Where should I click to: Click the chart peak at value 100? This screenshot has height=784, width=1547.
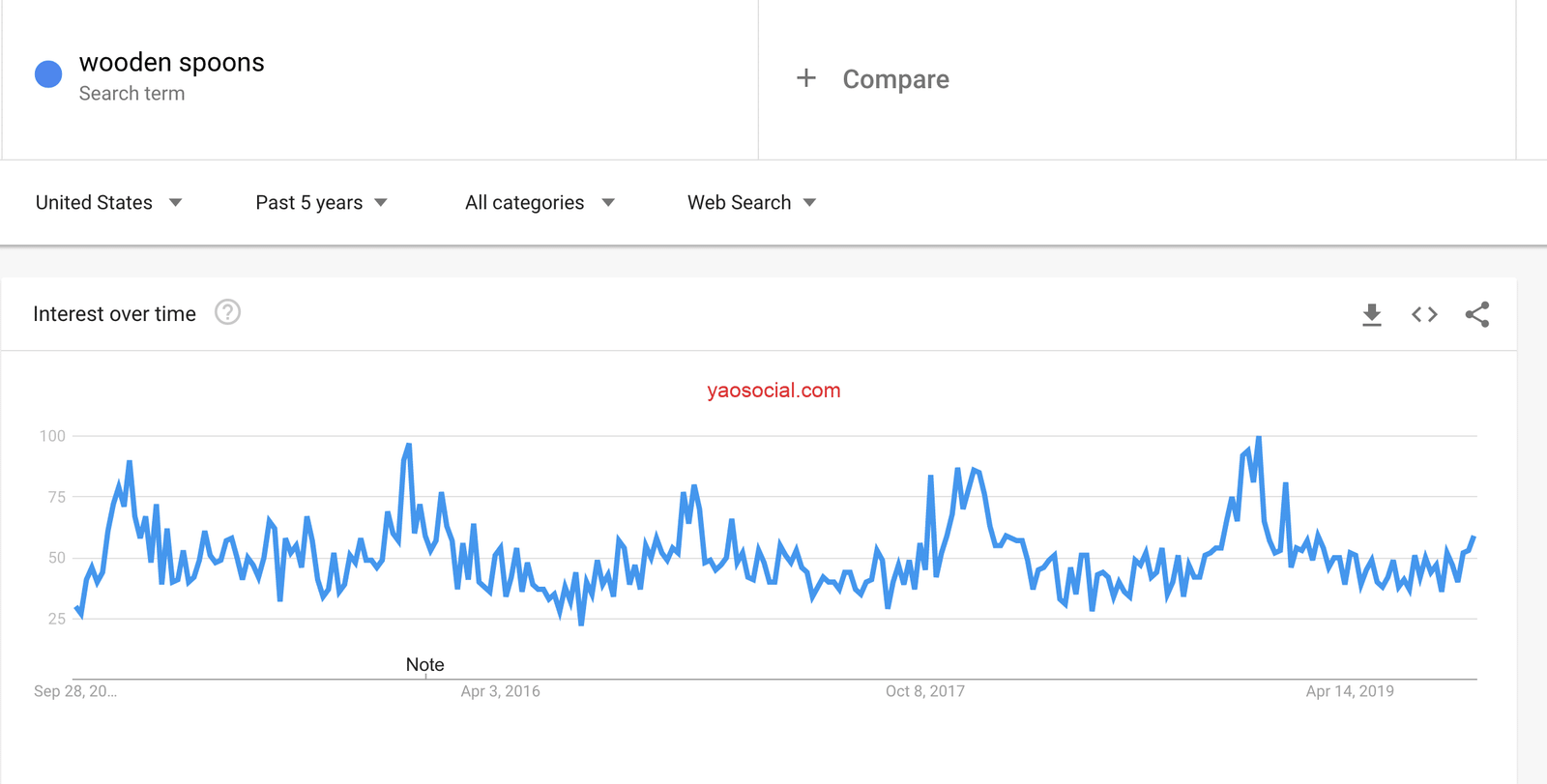pos(1258,438)
